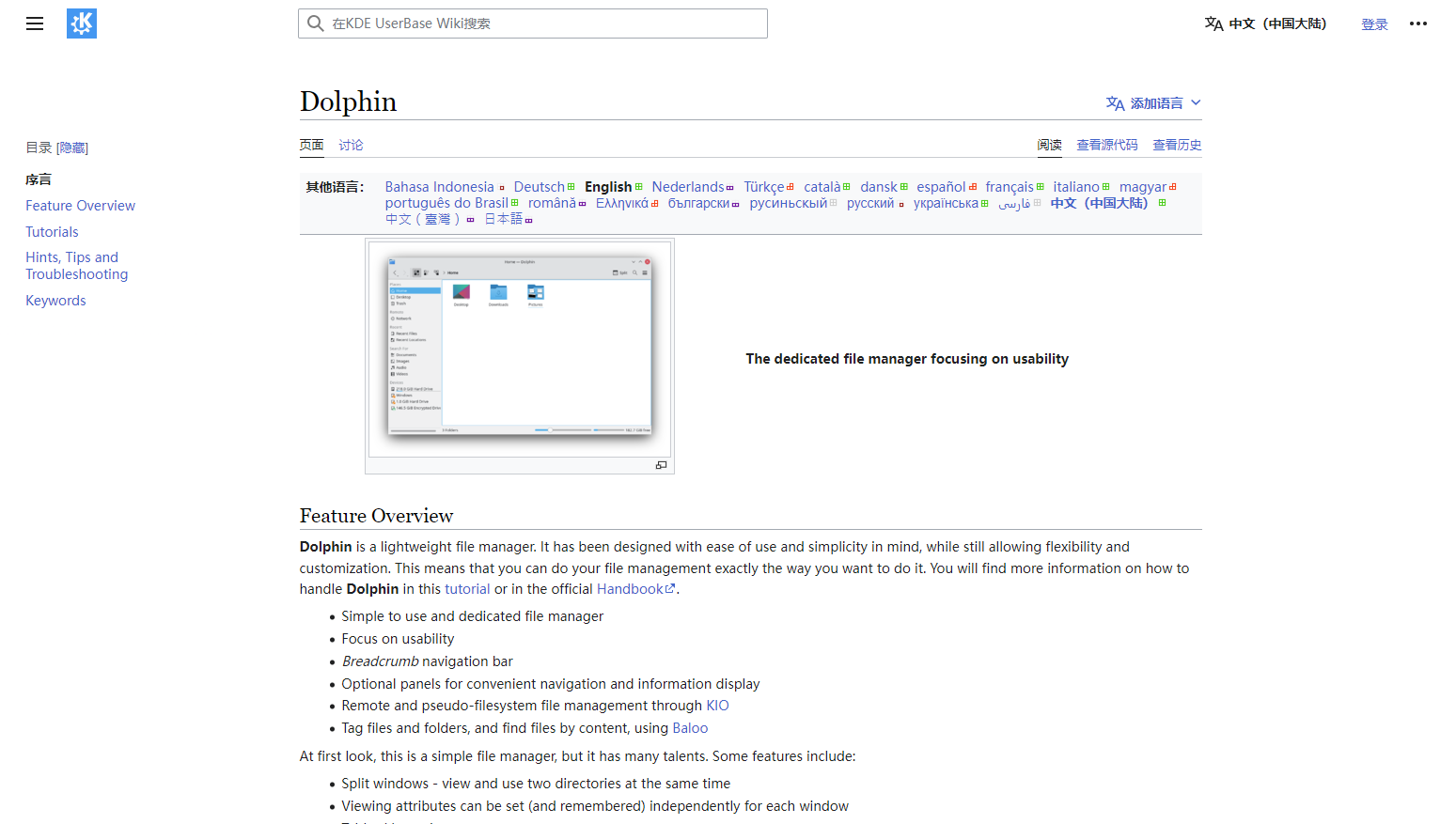Image resolution: width=1456 pixels, height=824 pixels.
Task: Open the 中文（中国大陆）language selector
Action: [1266, 23]
